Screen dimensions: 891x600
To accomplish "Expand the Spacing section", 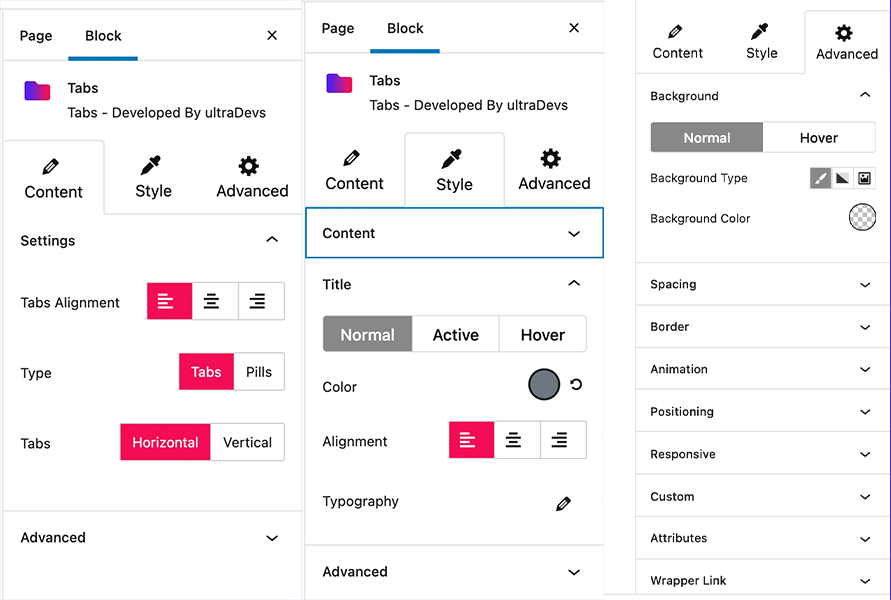I will click(x=762, y=284).
